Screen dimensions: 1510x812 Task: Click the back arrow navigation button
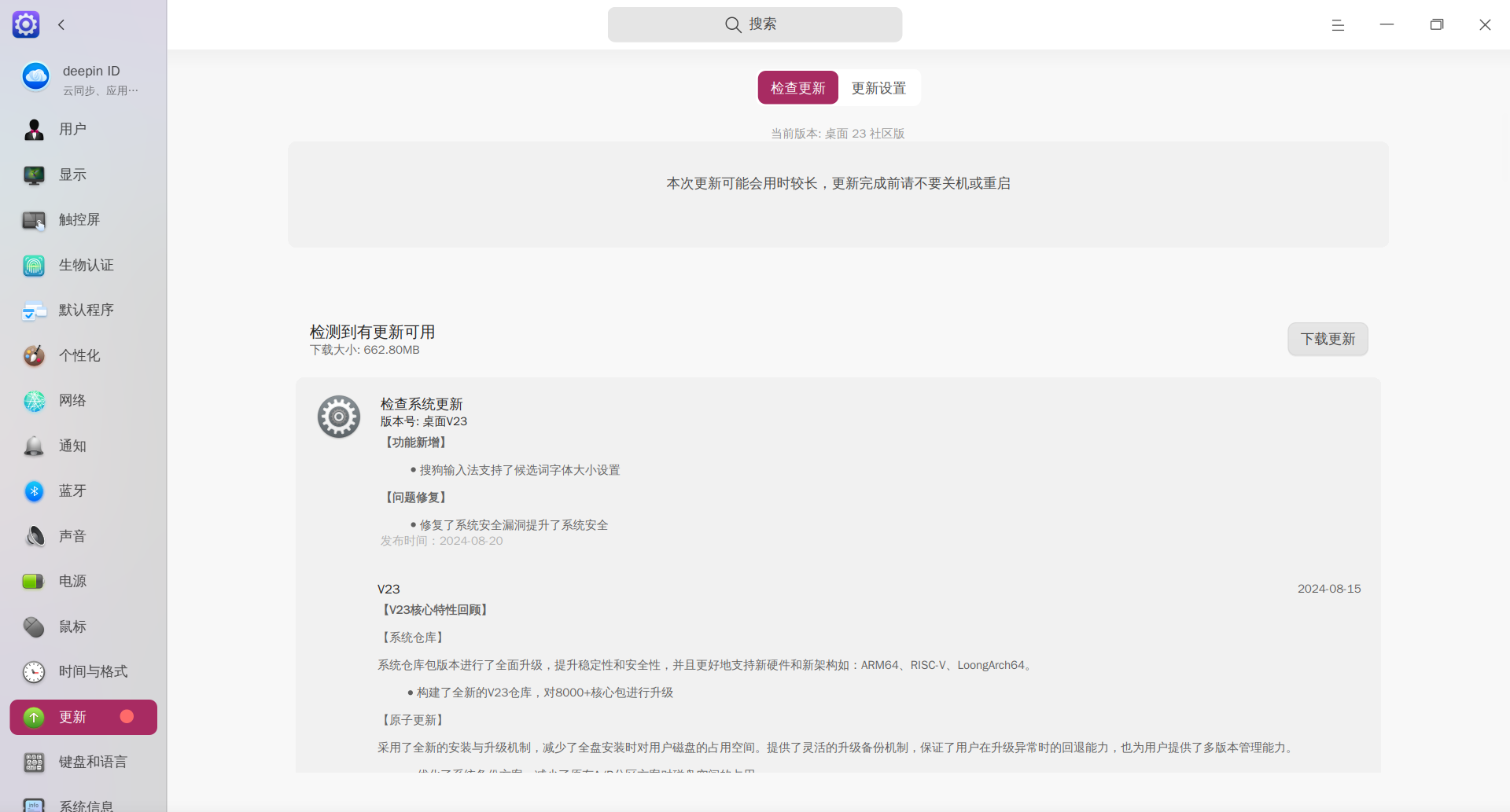click(x=61, y=24)
